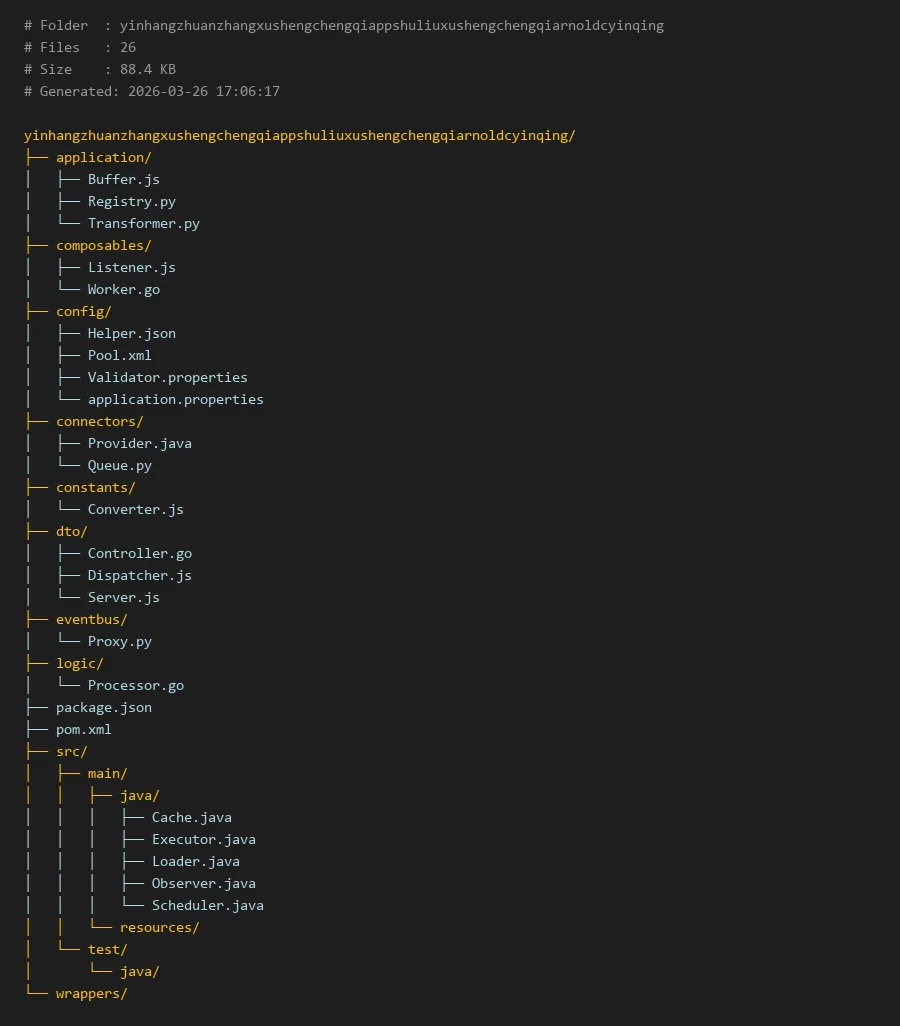Select application.properties file
Screen dimensions: 900x1026
tap(175, 399)
